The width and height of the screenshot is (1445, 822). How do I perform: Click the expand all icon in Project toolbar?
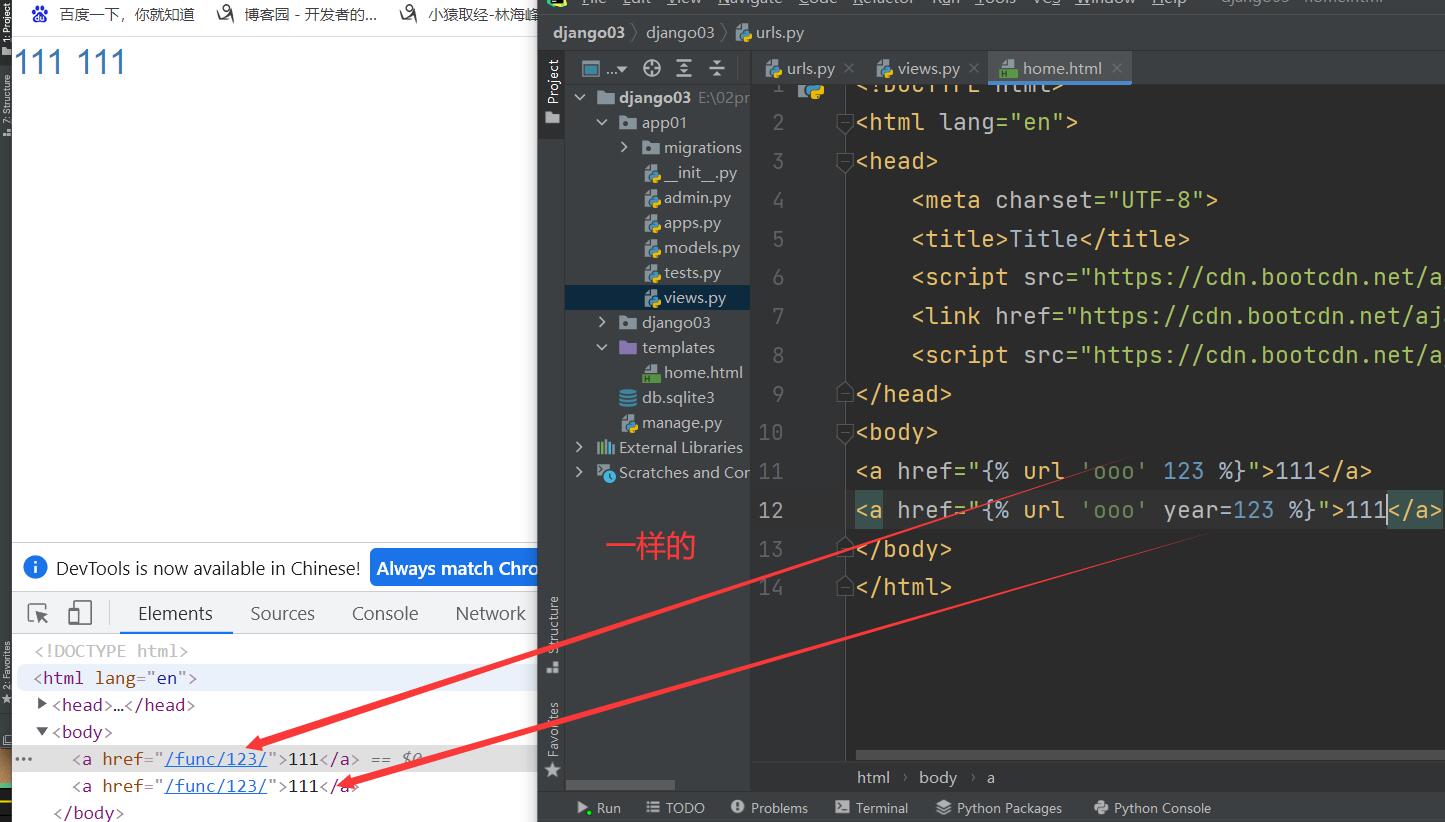coord(684,68)
